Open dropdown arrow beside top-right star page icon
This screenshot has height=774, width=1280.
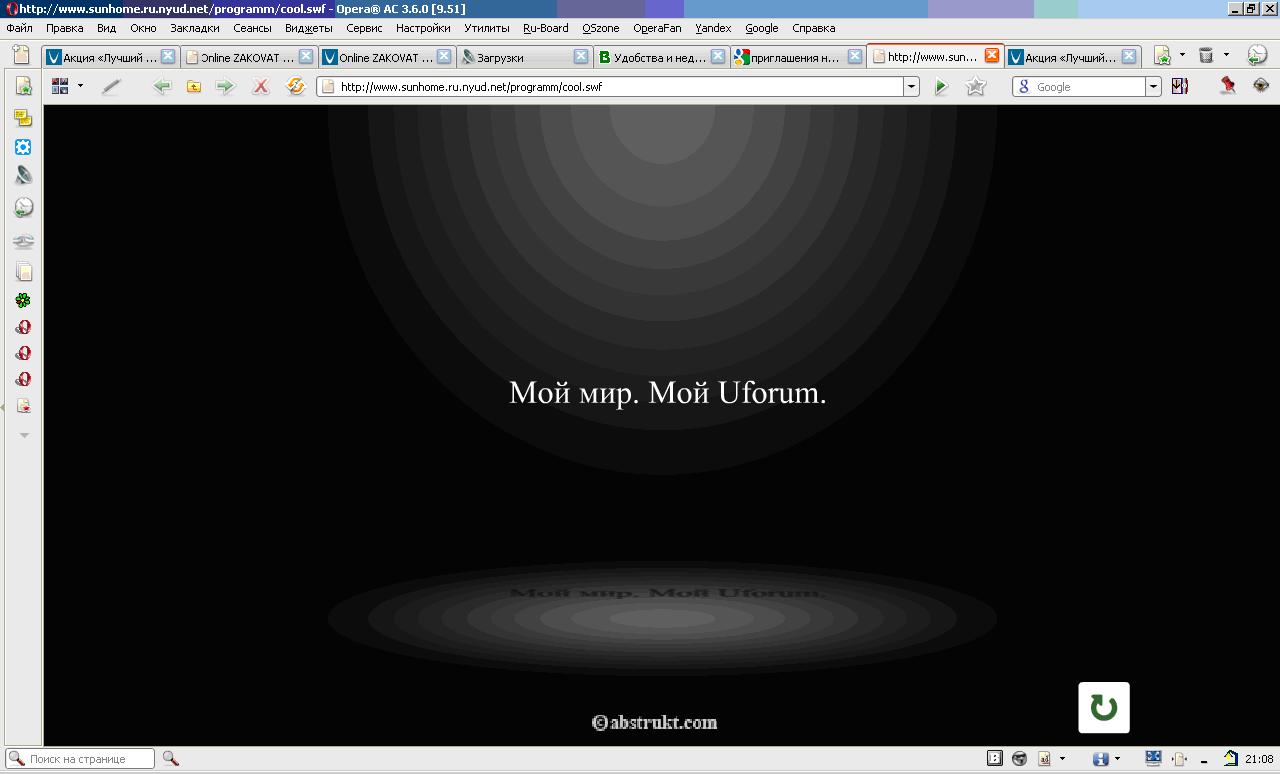[1182, 56]
